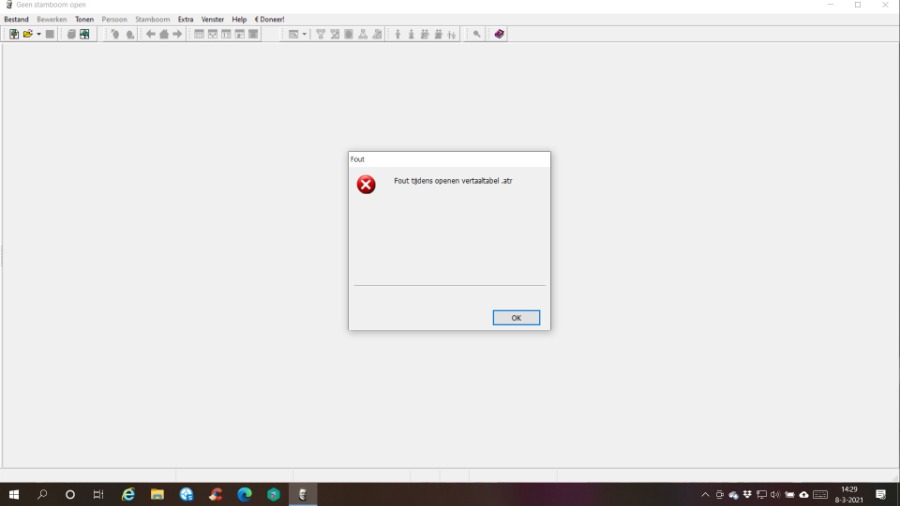This screenshot has height=506, width=900.
Task: Click the open folder toolbar icon
Action: pyautogui.click(x=28, y=34)
